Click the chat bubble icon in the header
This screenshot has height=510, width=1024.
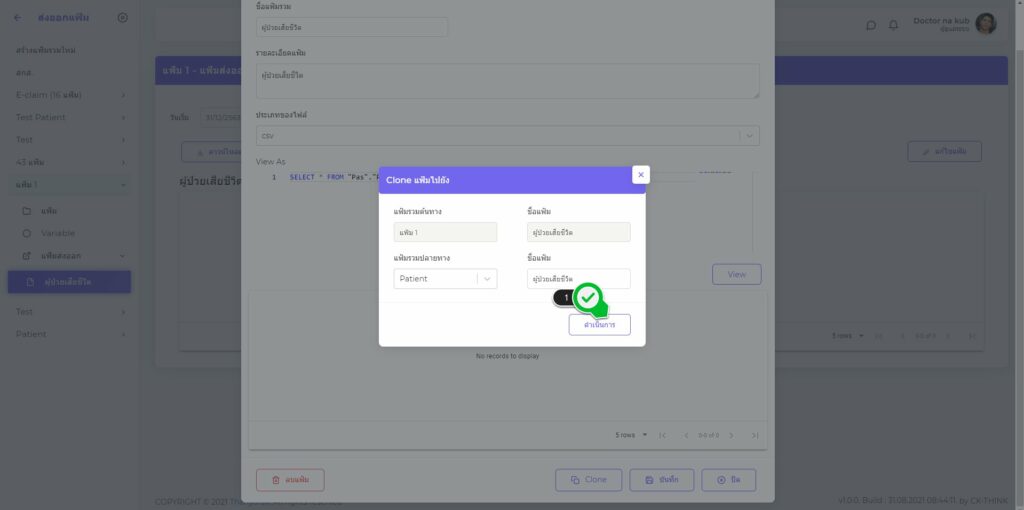pyautogui.click(x=871, y=25)
